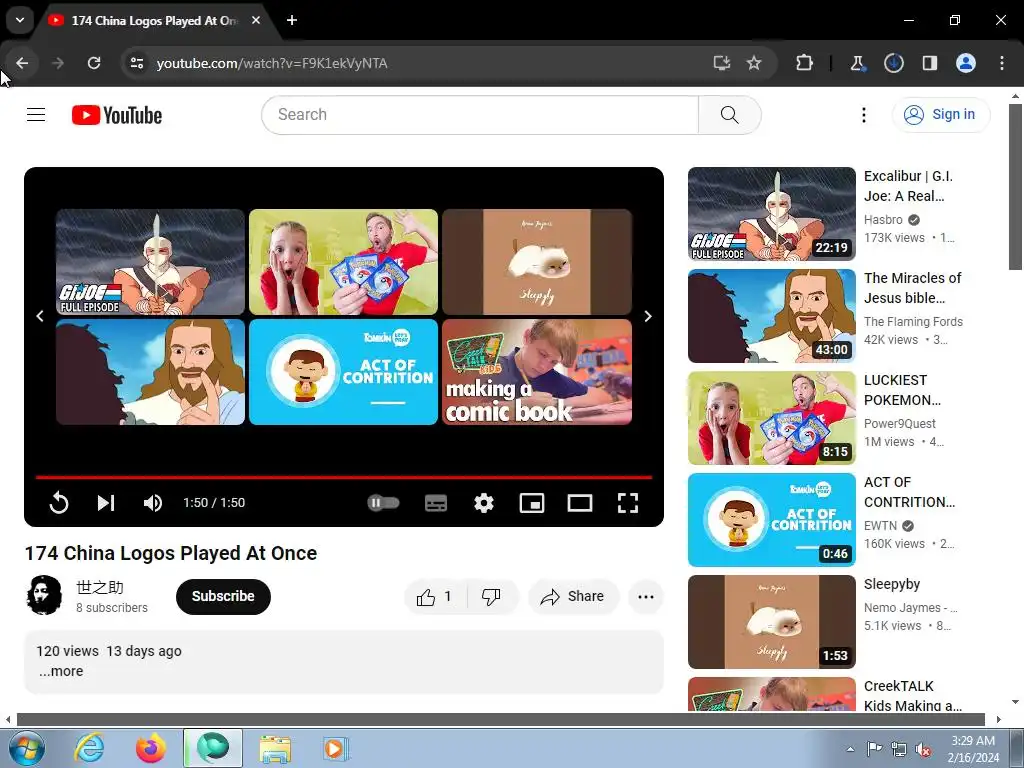Open the browser tab search dropdown
Screen dimensions: 1024x768
[x=20, y=20]
